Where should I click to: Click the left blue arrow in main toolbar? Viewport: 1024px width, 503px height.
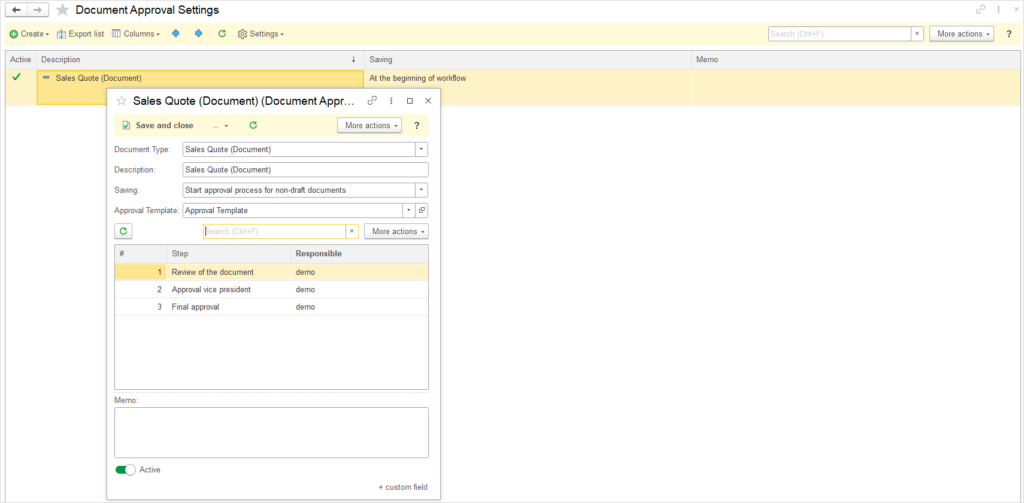(176, 34)
